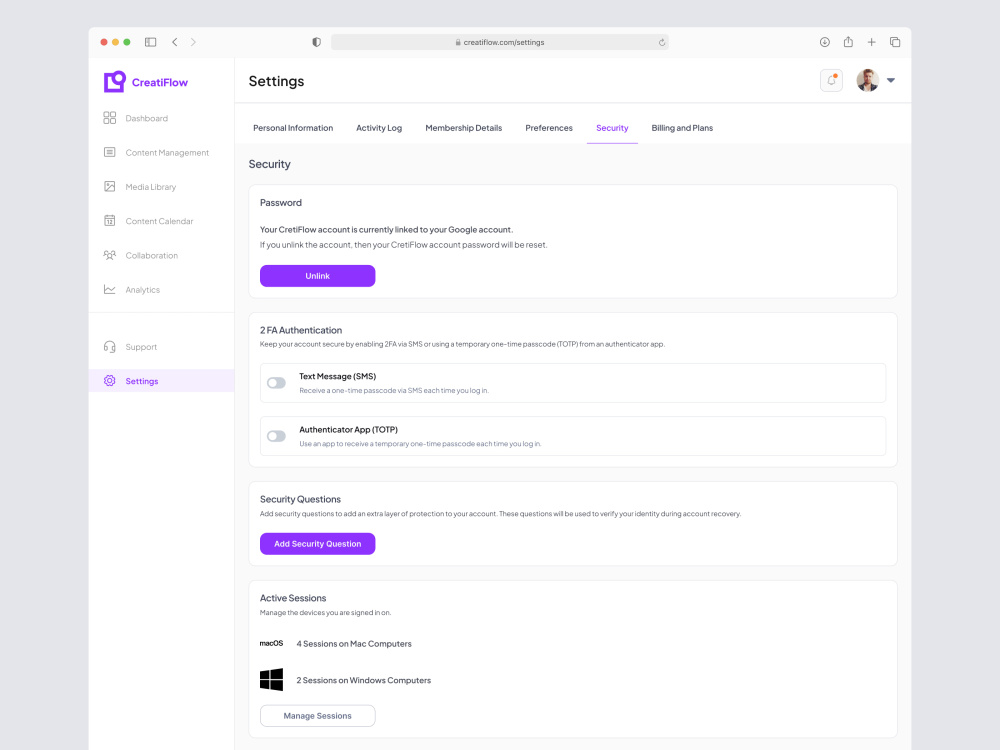
Task: Open Content Management in the sidebar
Action: (x=156, y=152)
